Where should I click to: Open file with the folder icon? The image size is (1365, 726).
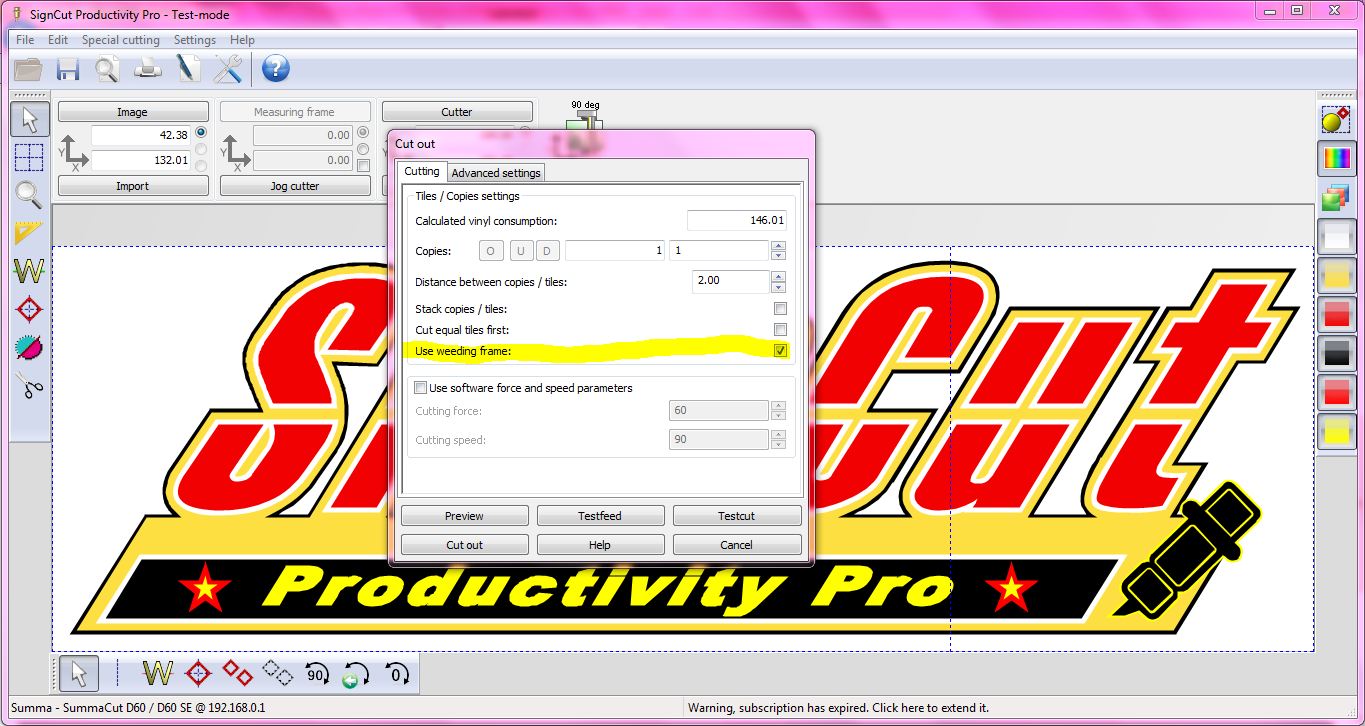pyautogui.click(x=28, y=69)
